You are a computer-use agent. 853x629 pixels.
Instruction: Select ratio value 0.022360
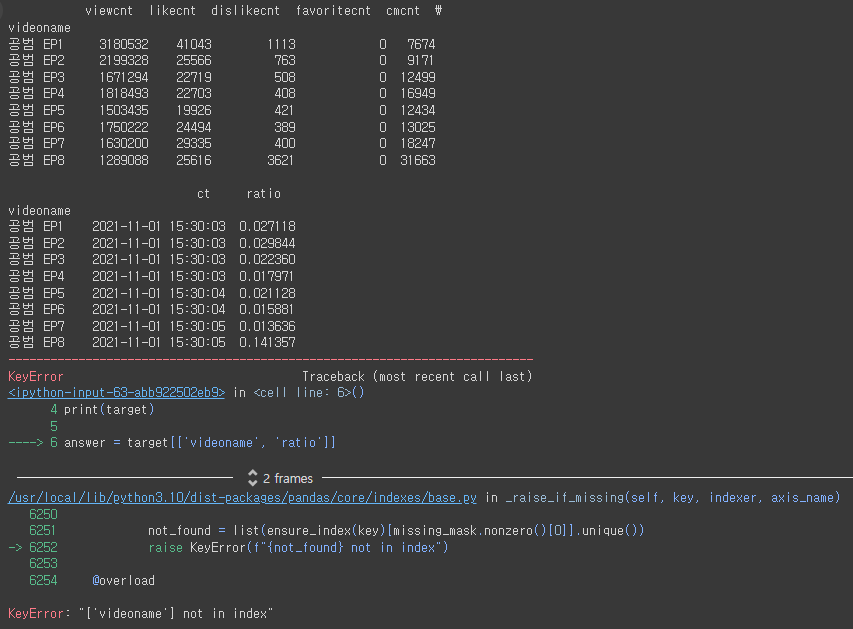click(267, 260)
